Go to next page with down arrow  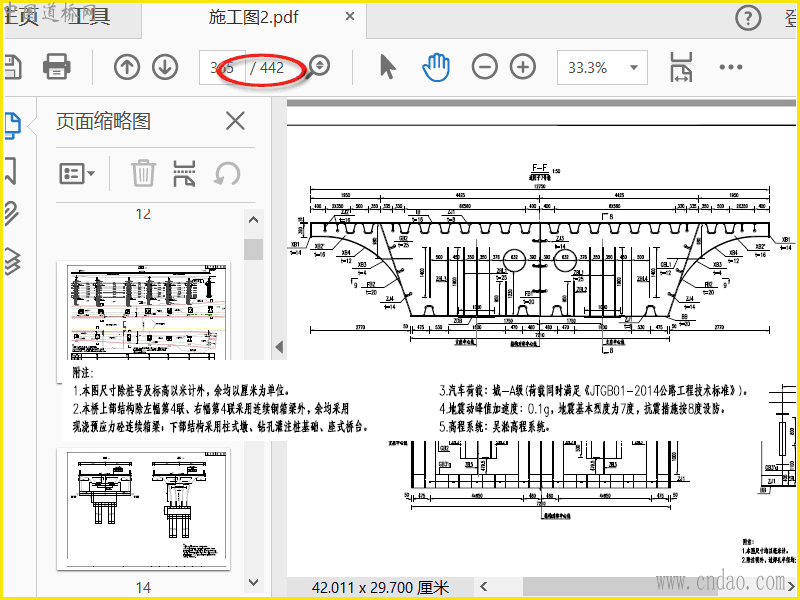165,67
